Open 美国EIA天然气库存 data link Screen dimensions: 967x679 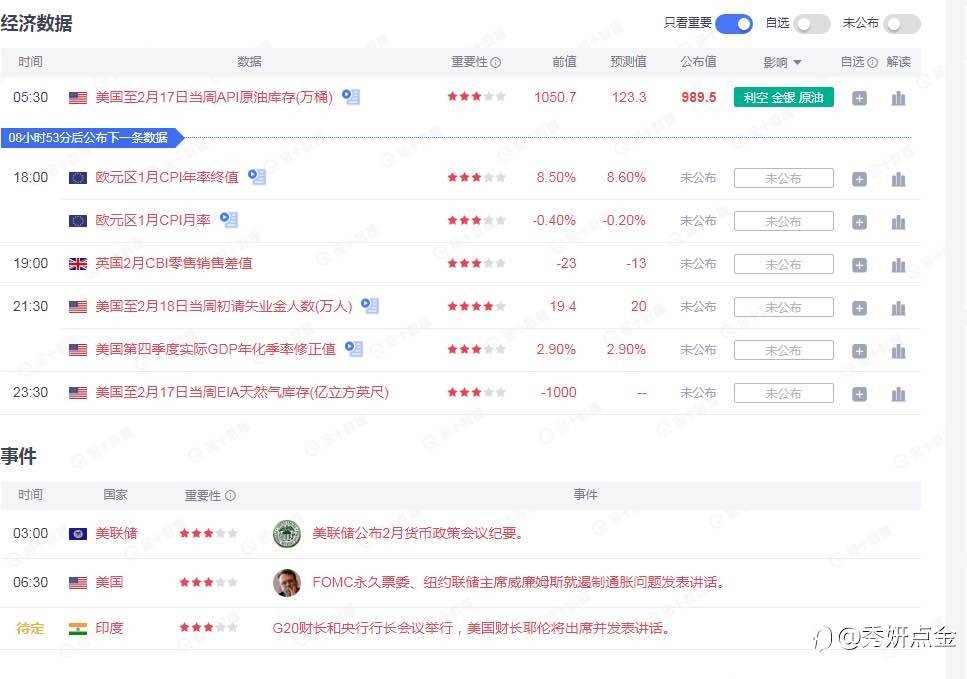(x=242, y=392)
